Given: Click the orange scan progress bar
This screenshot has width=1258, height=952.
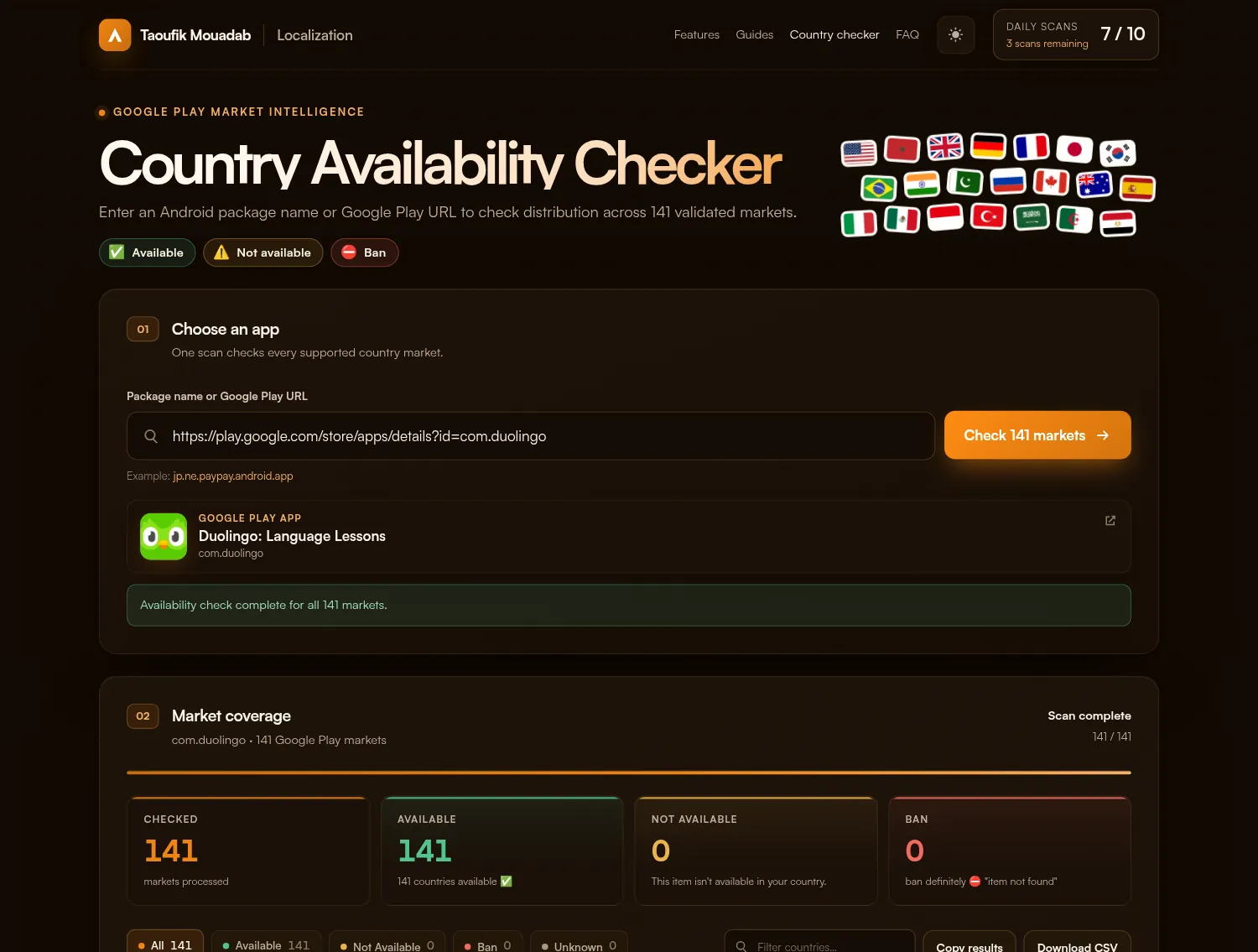Looking at the screenshot, I should click(629, 773).
